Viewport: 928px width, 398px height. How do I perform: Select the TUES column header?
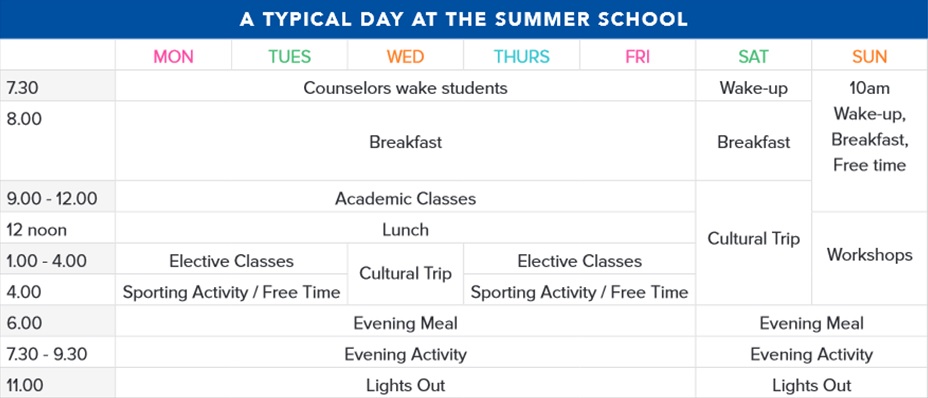[289, 56]
